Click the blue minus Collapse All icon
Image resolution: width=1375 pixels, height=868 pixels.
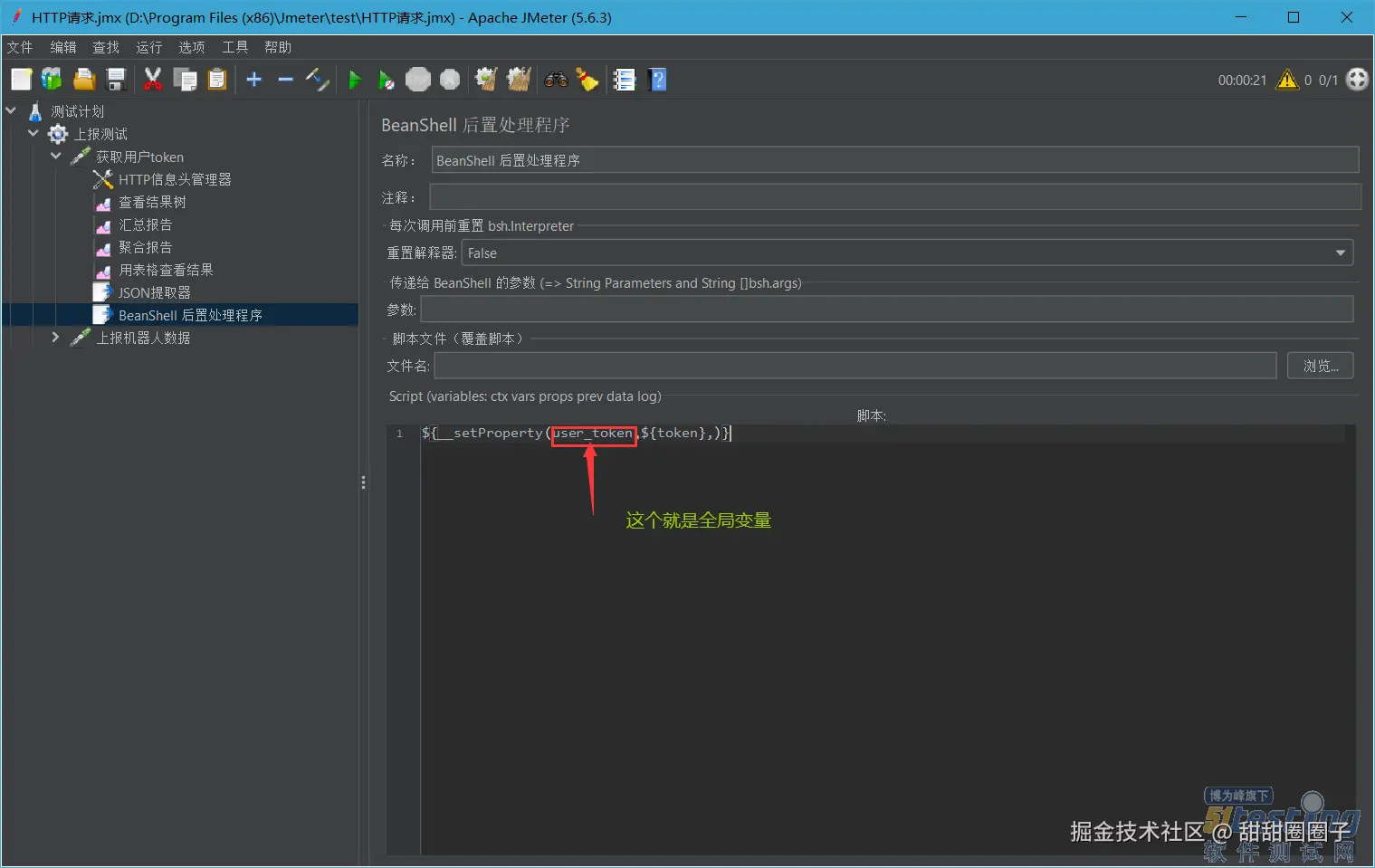(x=286, y=80)
